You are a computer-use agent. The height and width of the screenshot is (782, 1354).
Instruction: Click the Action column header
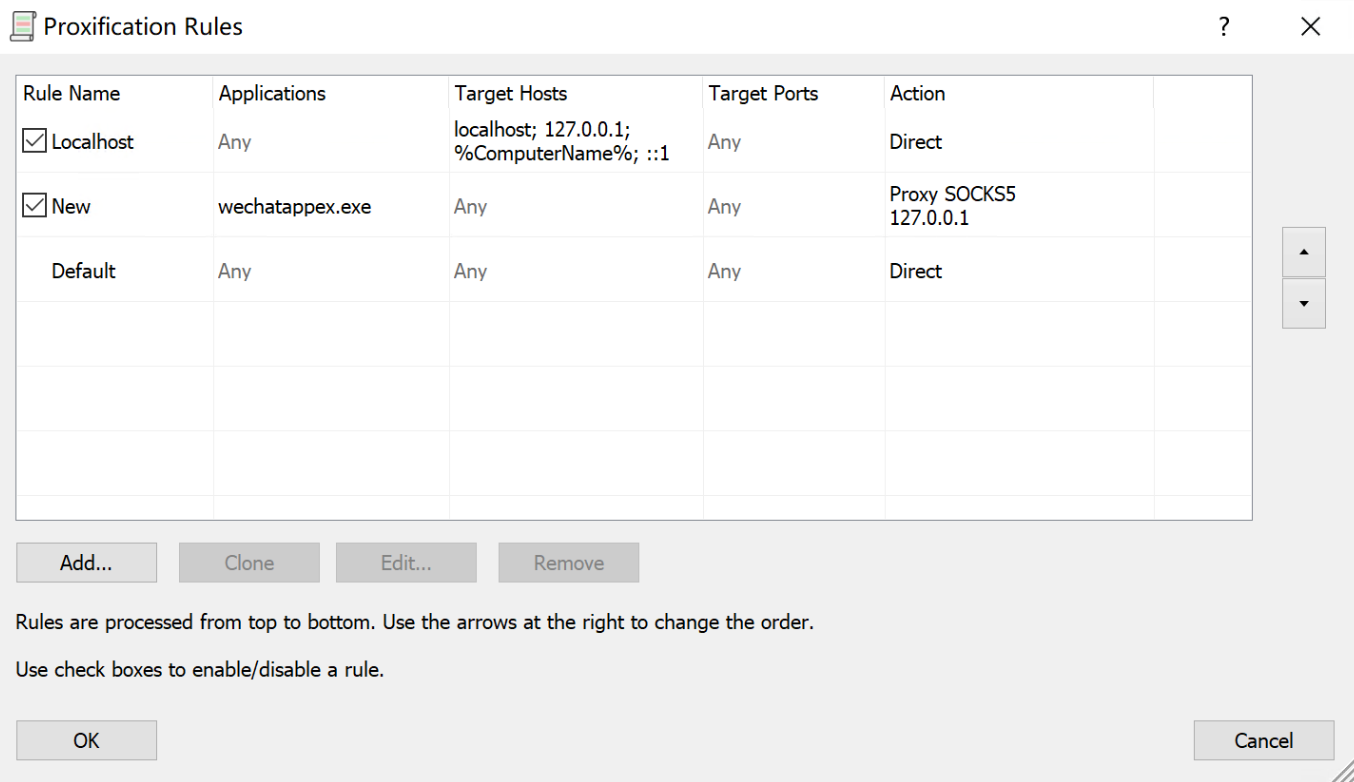coord(917,93)
